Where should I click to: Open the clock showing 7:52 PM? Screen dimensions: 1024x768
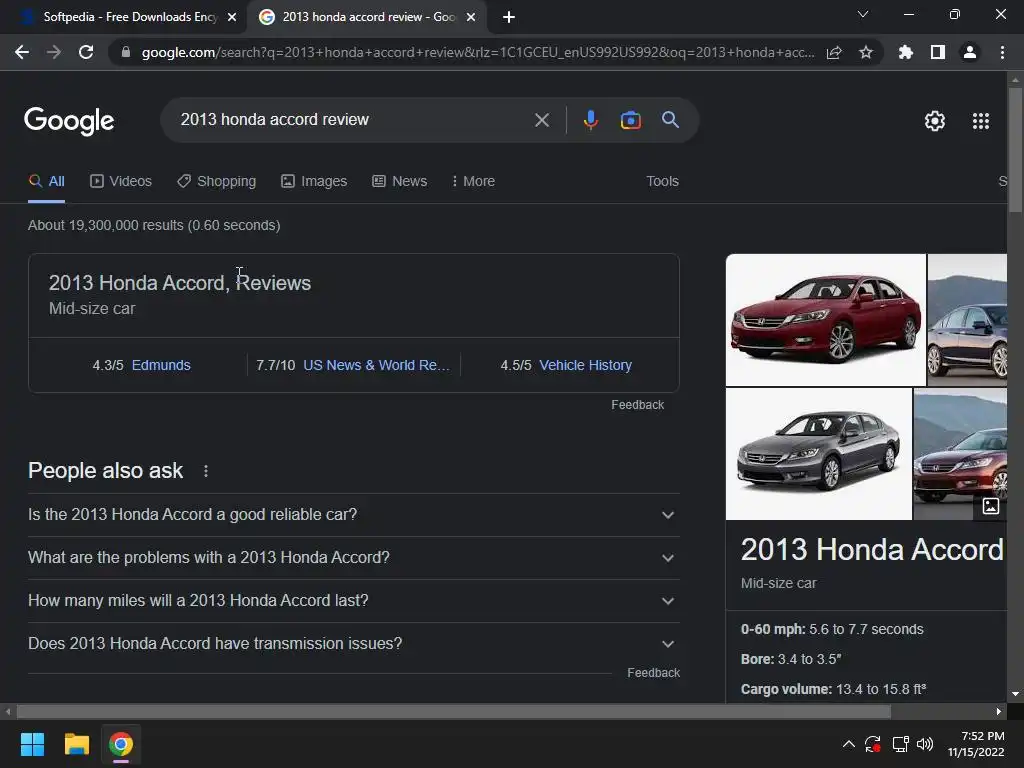(x=976, y=744)
